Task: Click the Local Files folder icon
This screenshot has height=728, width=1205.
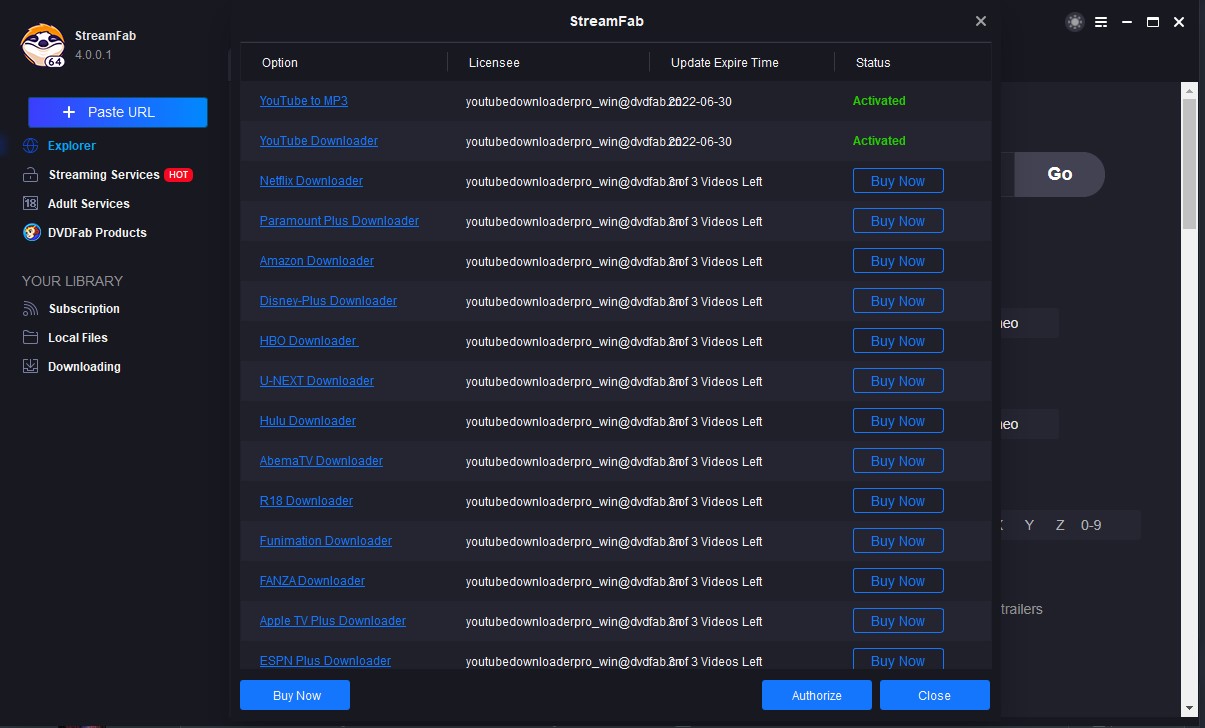Action: pos(30,338)
